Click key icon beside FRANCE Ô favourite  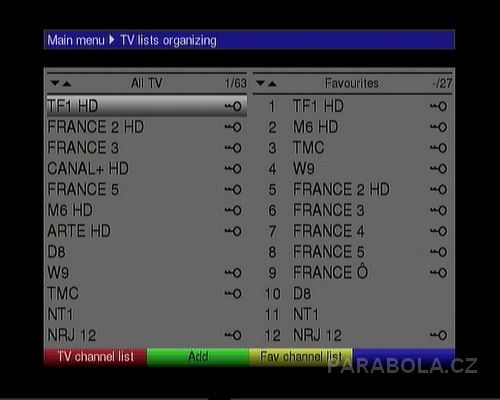[438, 273]
